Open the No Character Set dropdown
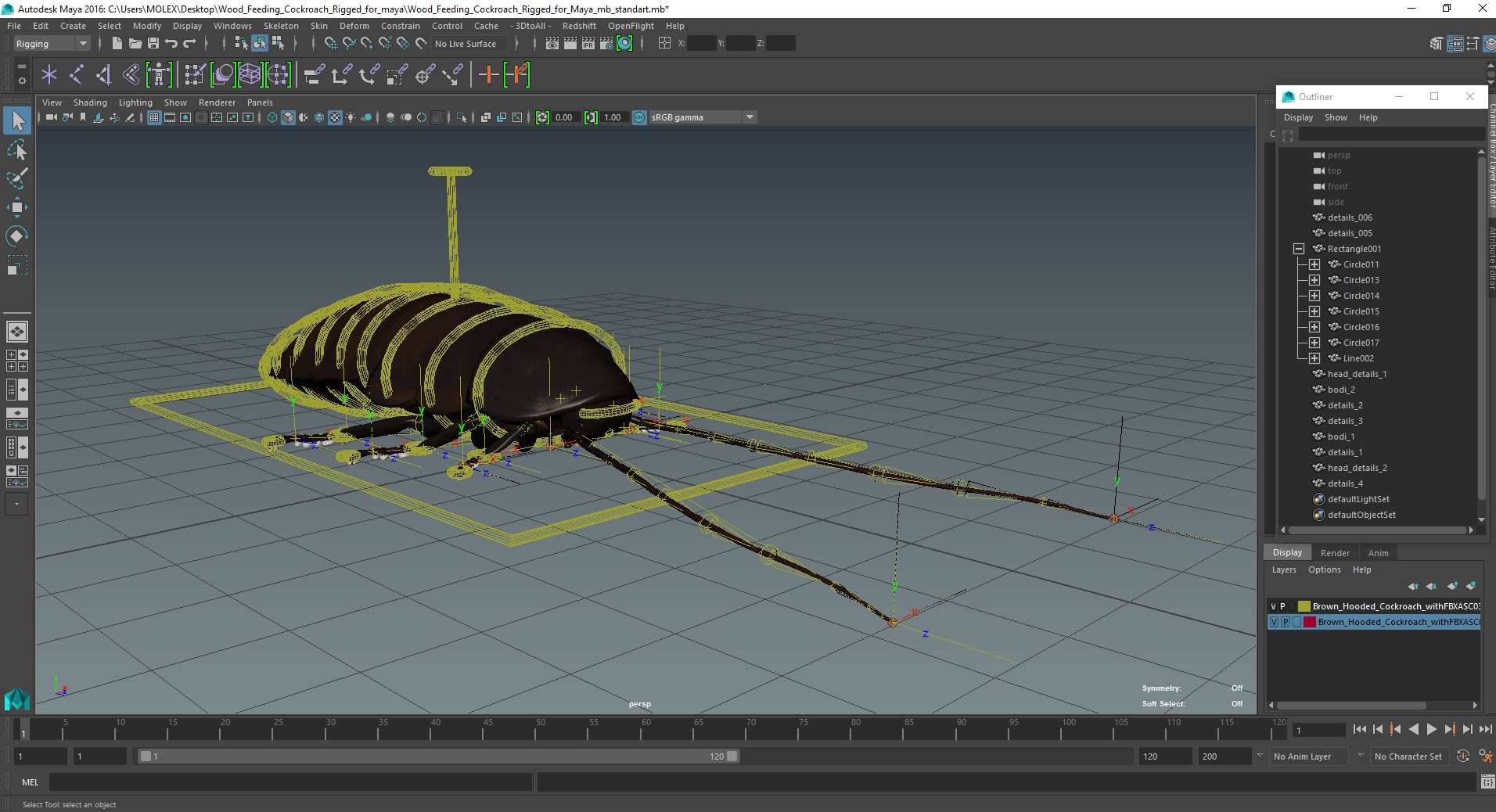The image size is (1496, 812). [x=1410, y=756]
